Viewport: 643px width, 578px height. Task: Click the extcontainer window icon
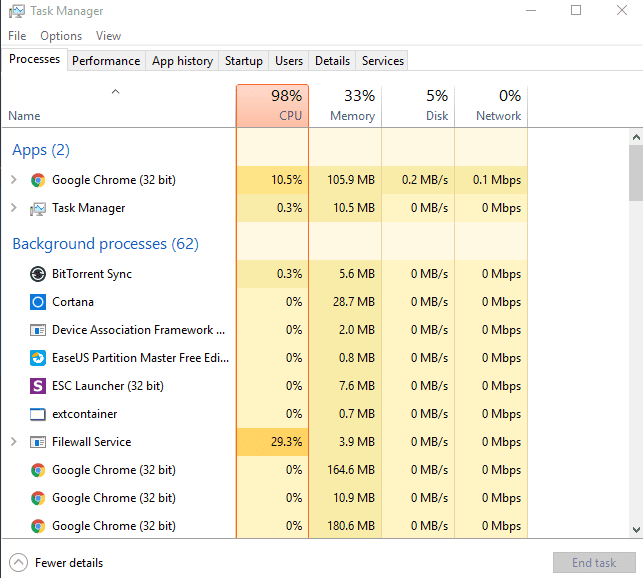click(x=38, y=414)
